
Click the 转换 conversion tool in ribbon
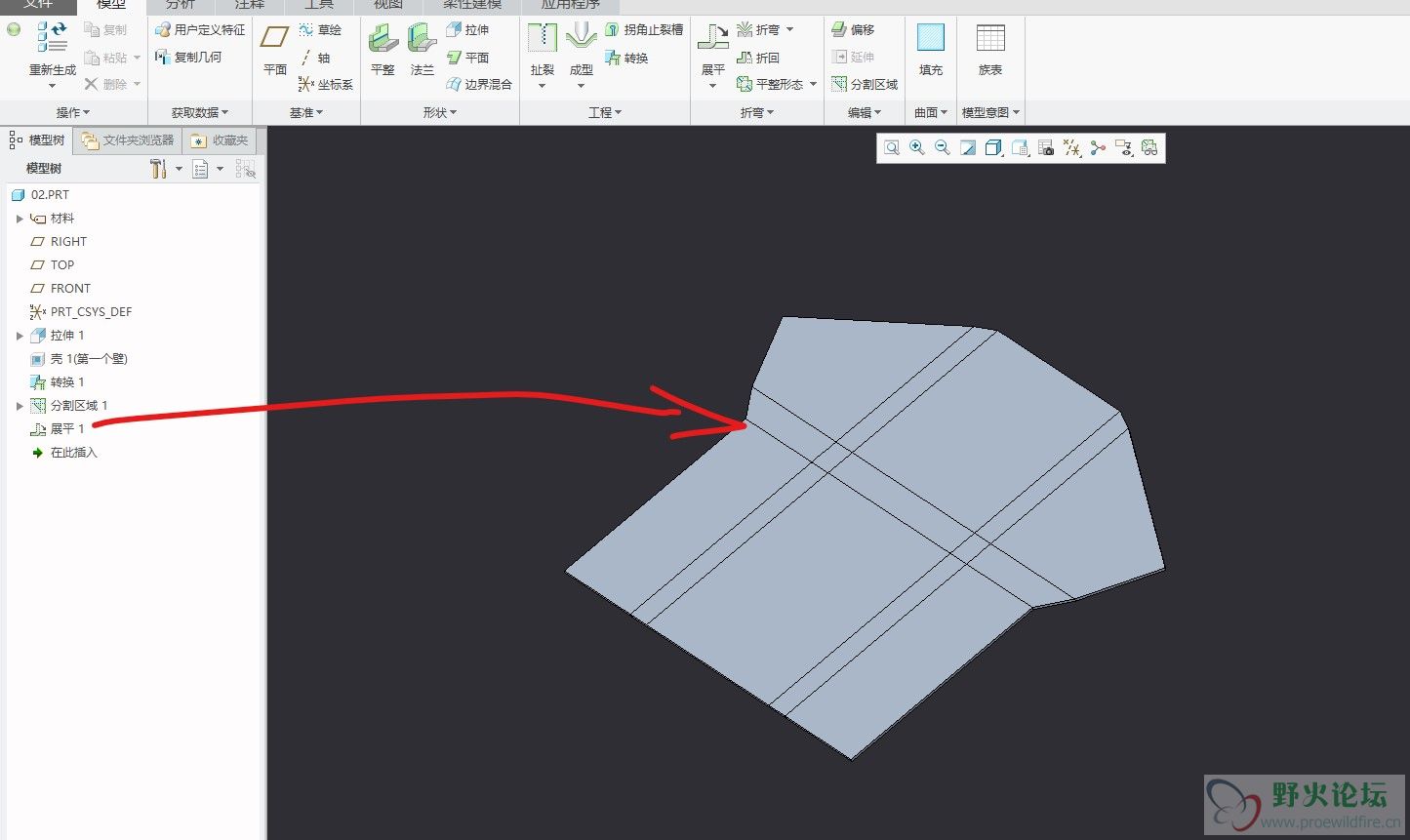click(626, 58)
